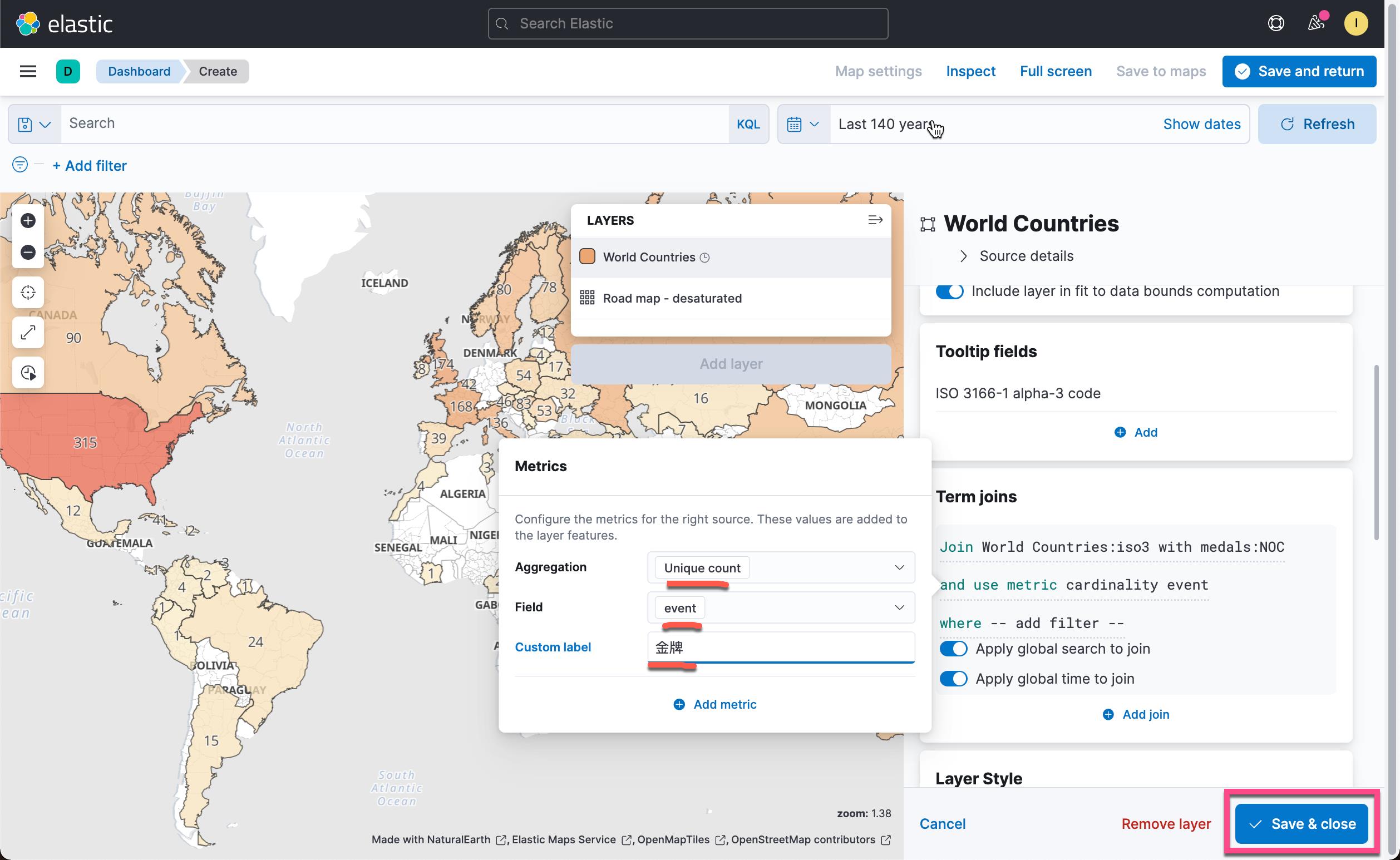Viewport: 1400px width, 860px height.
Task: Click the World Countries layer color swatch
Action: [x=587, y=256]
